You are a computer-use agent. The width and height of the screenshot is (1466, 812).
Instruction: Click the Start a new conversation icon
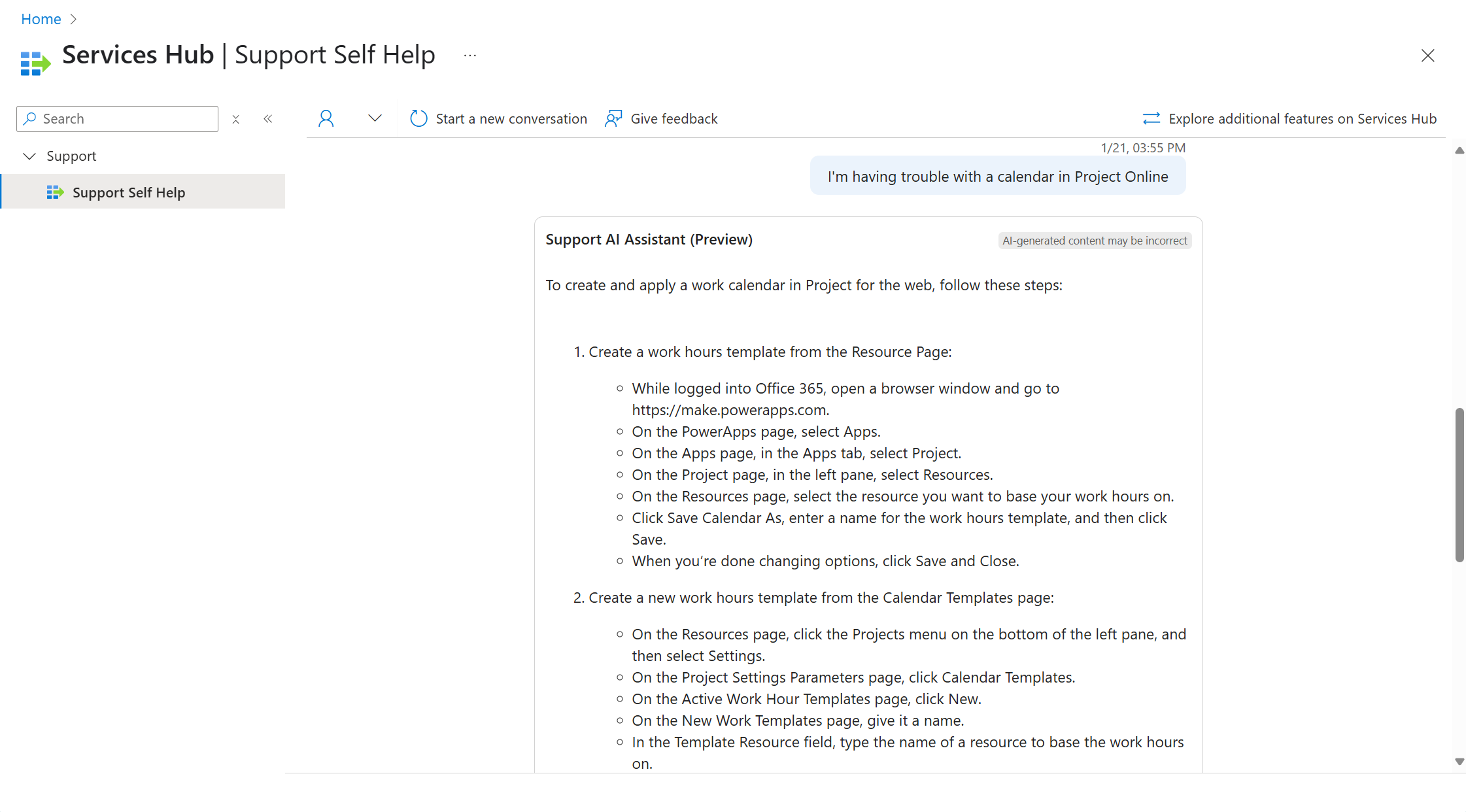pyautogui.click(x=418, y=118)
